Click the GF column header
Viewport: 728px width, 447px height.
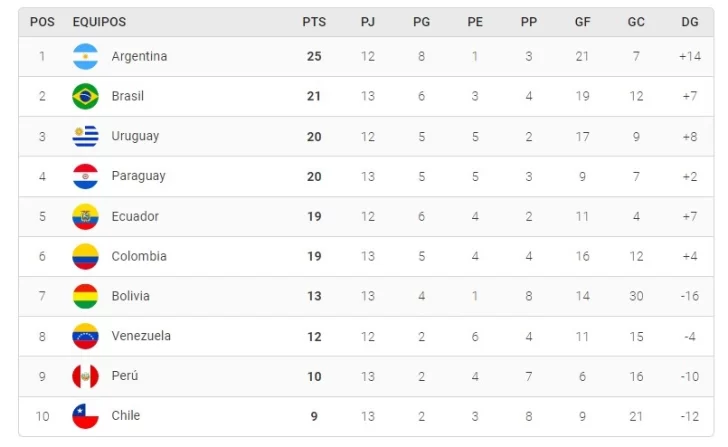tap(582, 22)
